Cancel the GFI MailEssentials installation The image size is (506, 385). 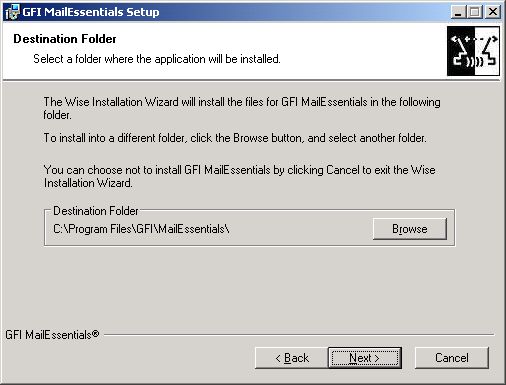point(452,358)
